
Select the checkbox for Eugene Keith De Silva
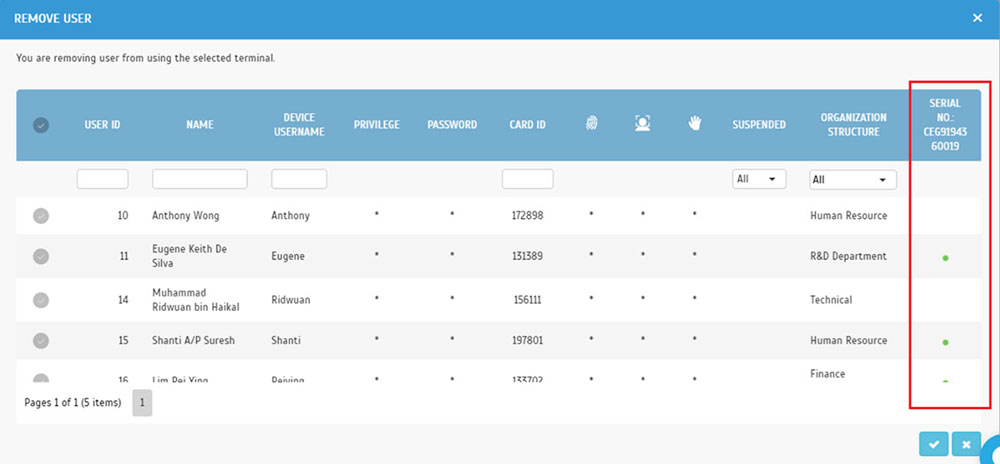coord(41,256)
